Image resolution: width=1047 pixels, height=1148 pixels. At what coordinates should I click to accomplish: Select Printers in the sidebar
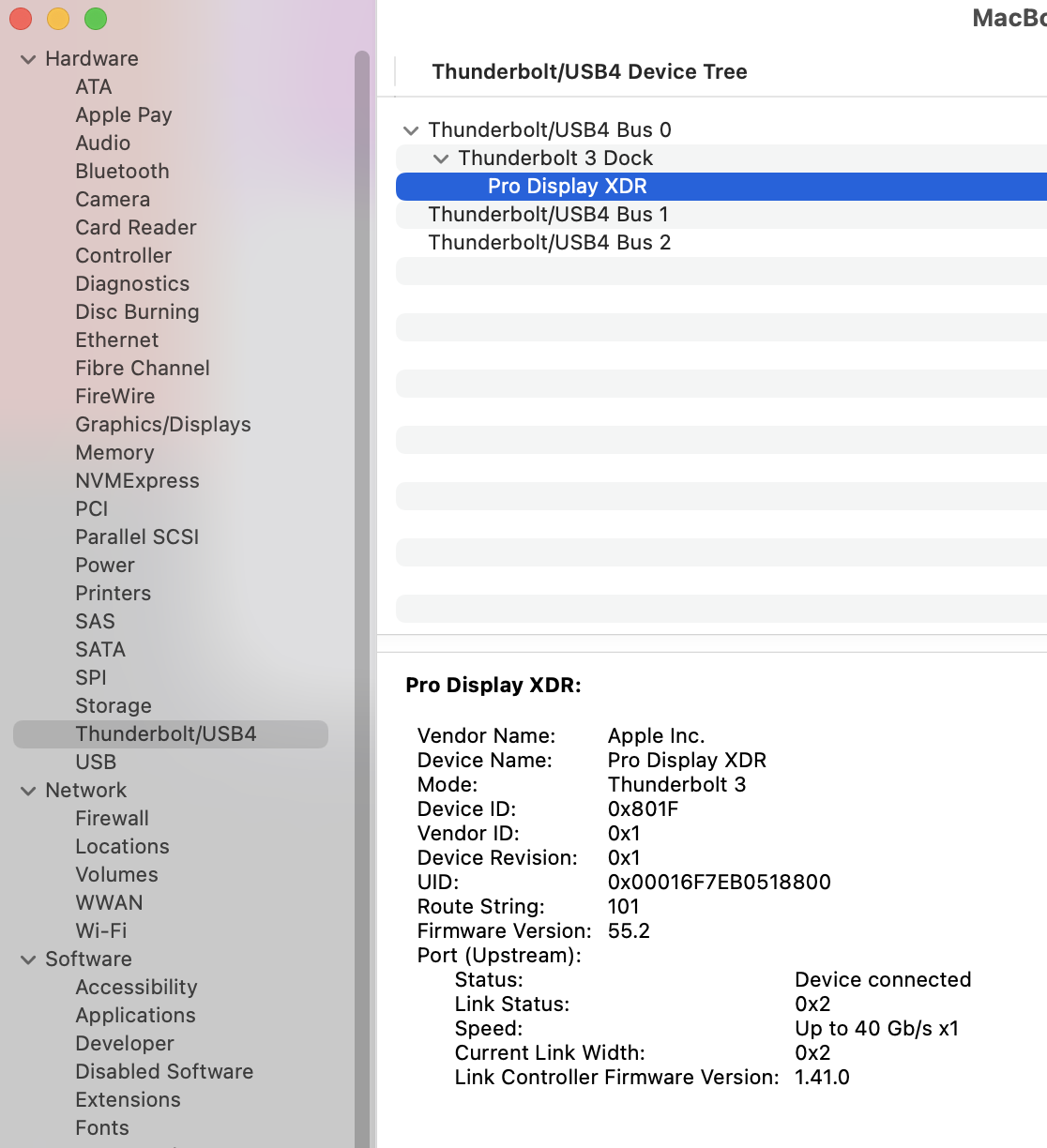tap(114, 594)
